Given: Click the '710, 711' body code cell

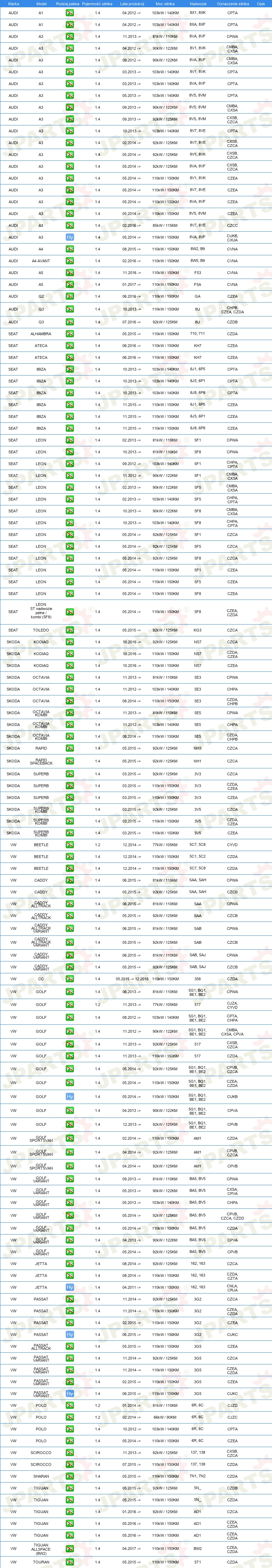Looking at the screenshot, I should point(198,333).
